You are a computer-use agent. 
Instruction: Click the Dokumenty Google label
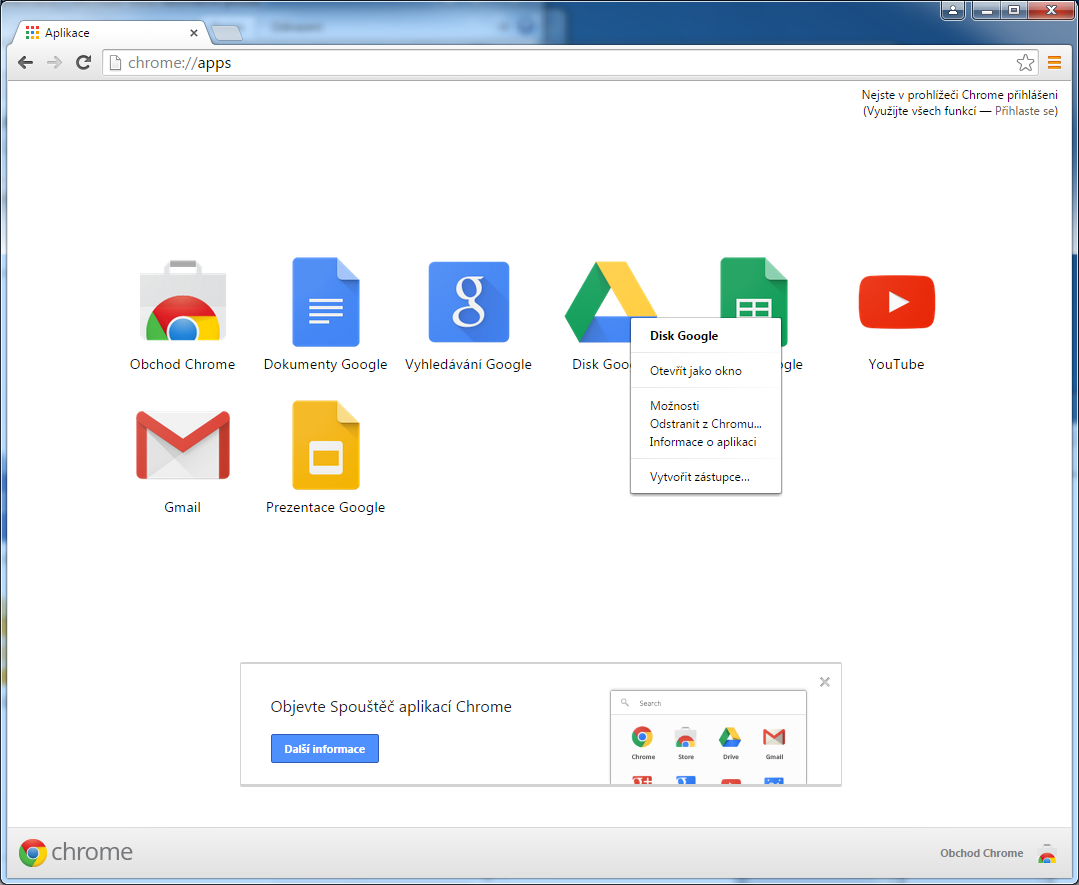tap(325, 365)
